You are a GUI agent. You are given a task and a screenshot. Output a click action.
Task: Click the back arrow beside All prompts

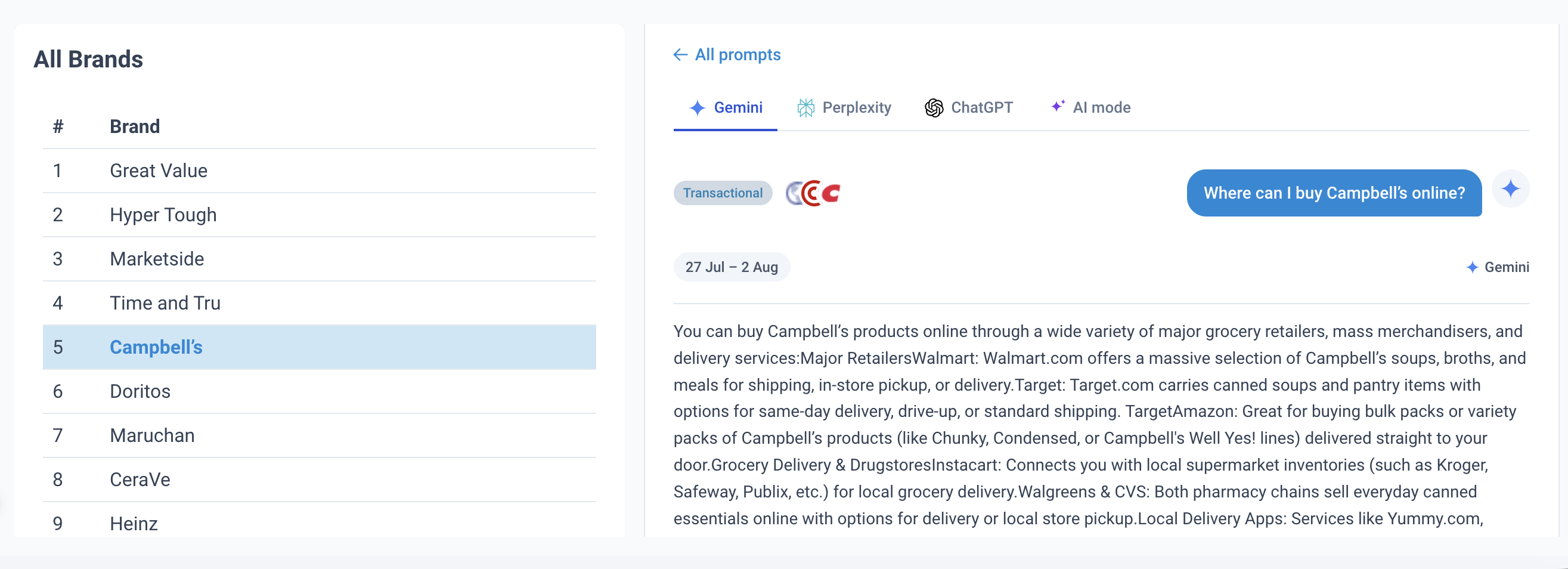[x=680, y=55]
